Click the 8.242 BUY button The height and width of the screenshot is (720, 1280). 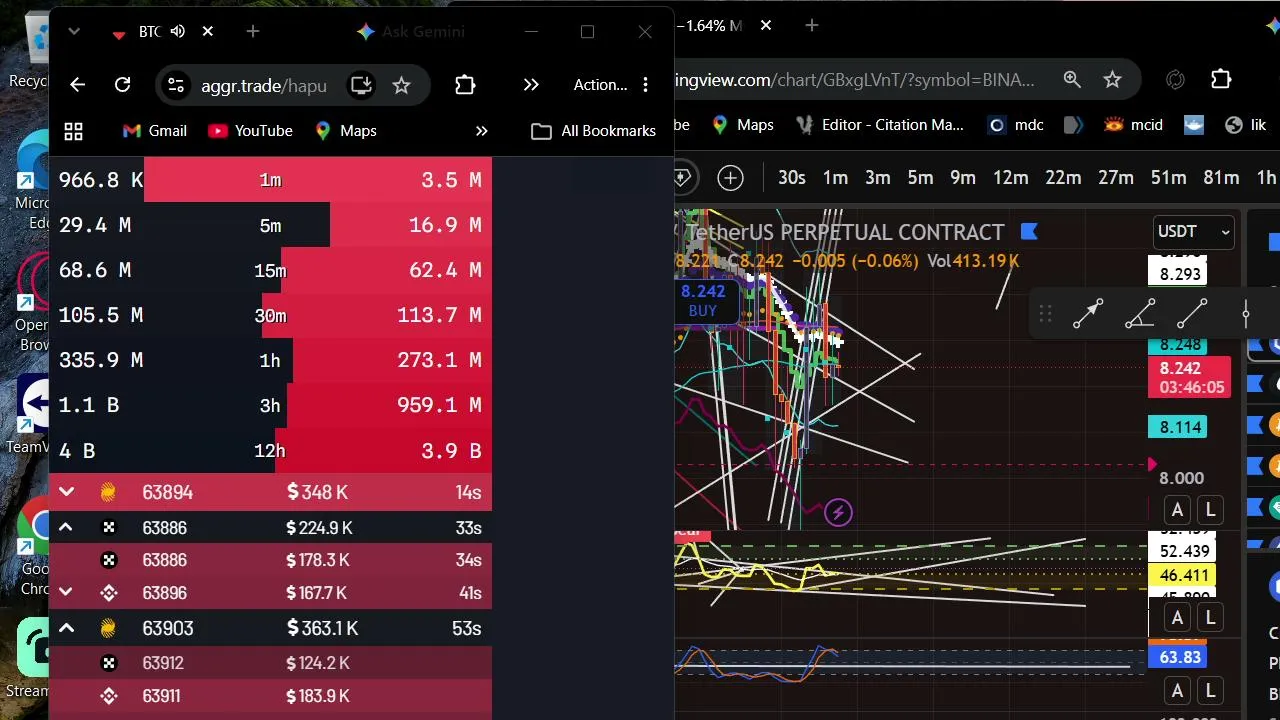pyautogui.click(x=703, y=300)
